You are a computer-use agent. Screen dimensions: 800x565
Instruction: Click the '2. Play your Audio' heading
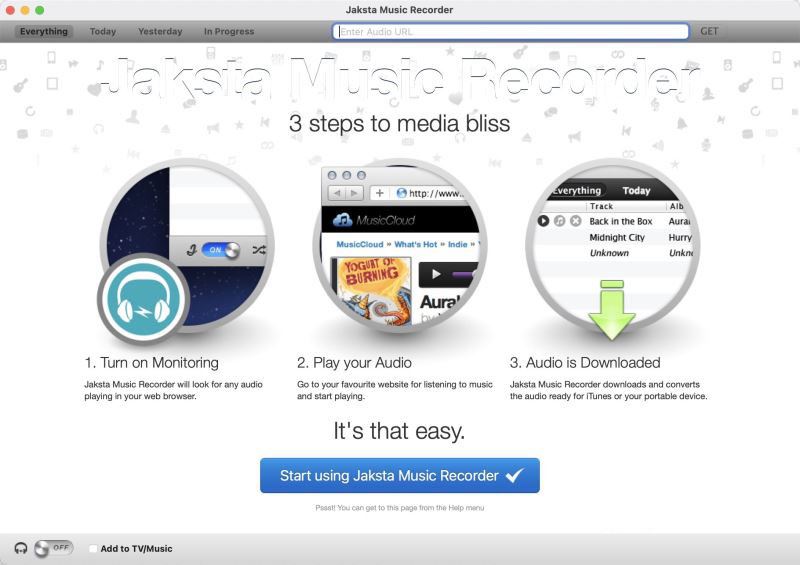354,362
